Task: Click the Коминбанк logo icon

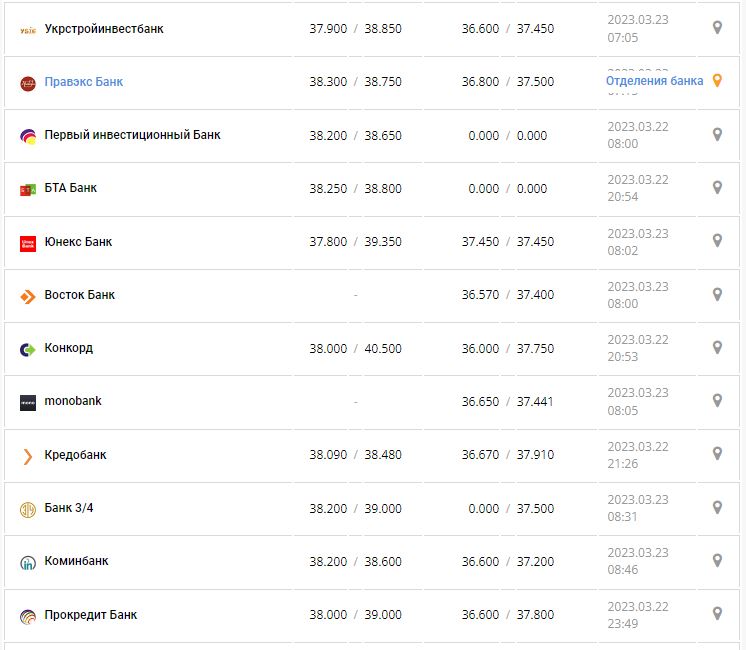Action: [x=28, y=562]
